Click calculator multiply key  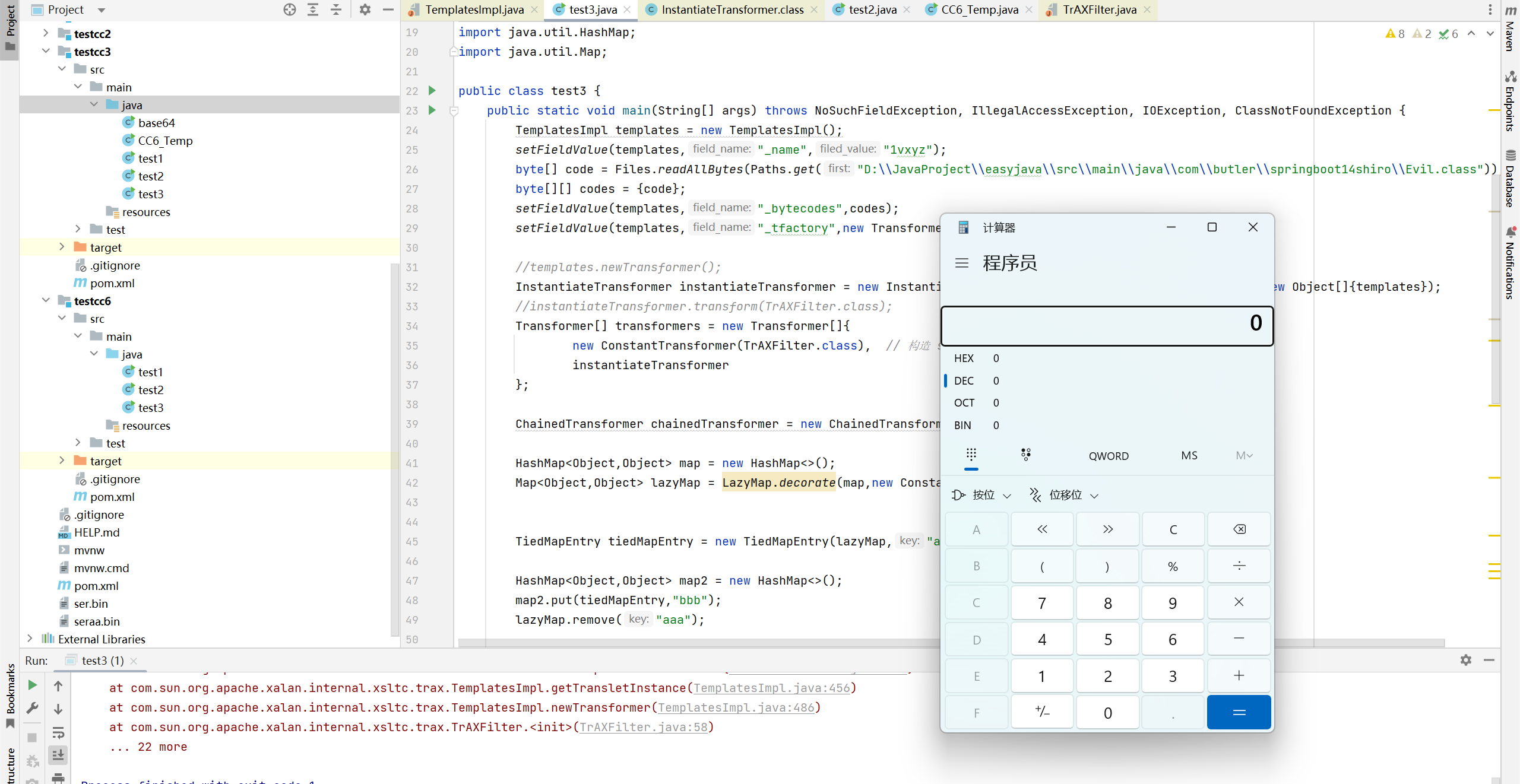1239,602
